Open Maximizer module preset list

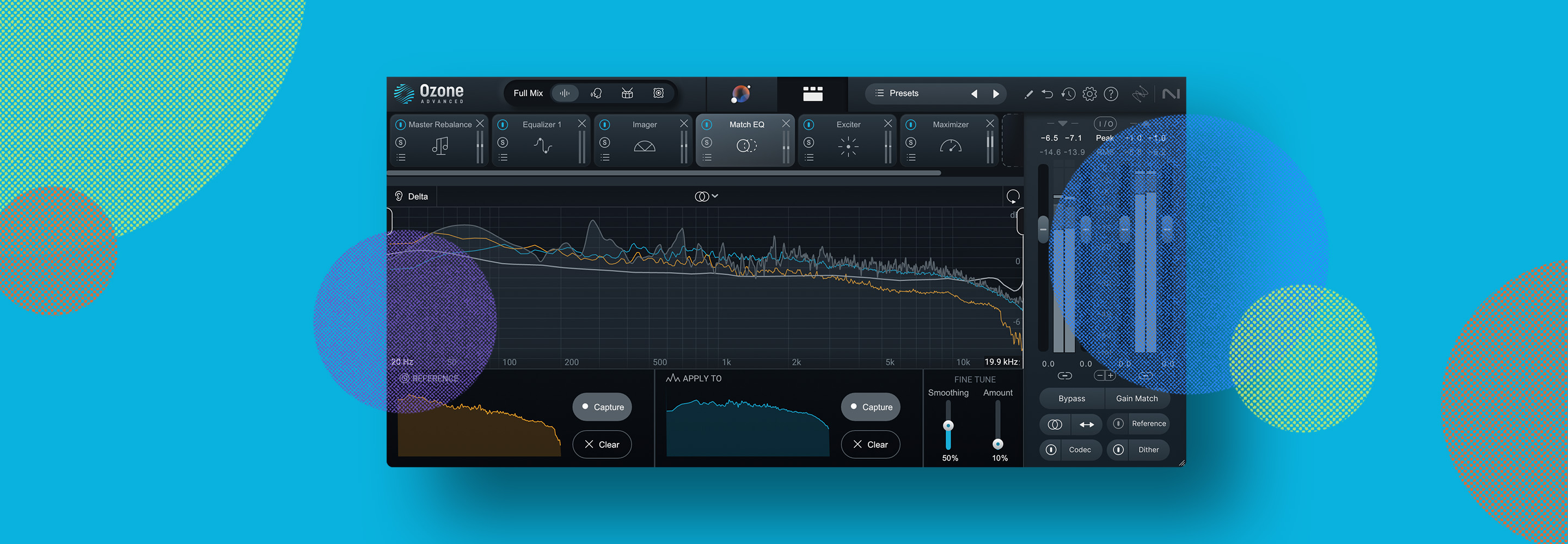coord(911,158)
